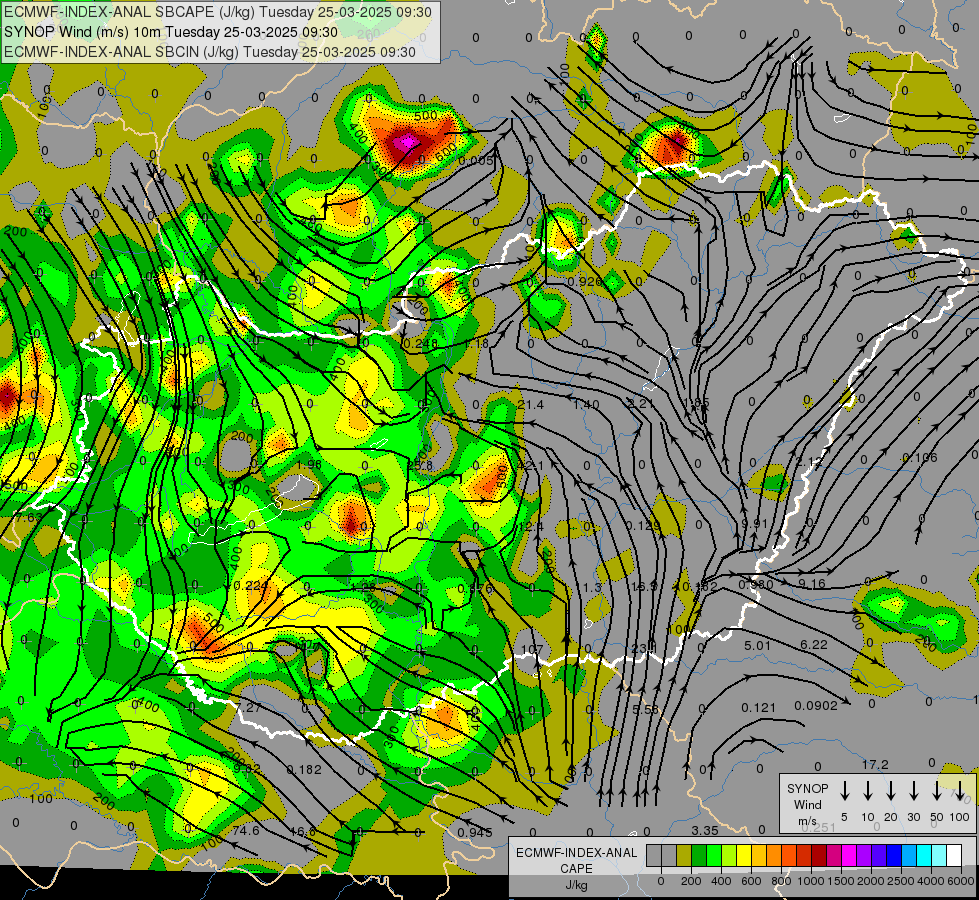Click the 0.224 value on map
979x900 pixels.
click(250, 585)
